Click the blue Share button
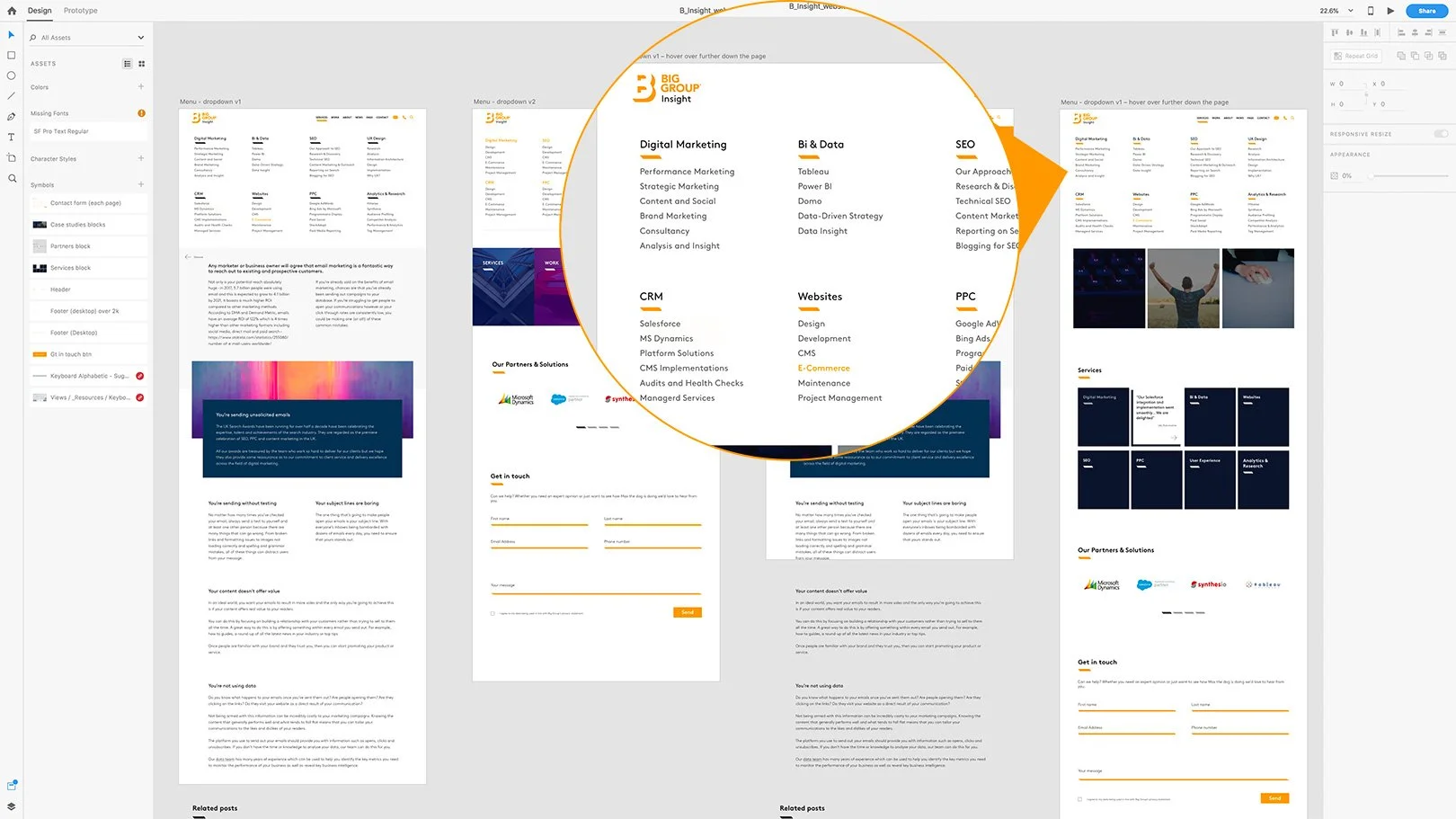 (x=1427, y=11)
